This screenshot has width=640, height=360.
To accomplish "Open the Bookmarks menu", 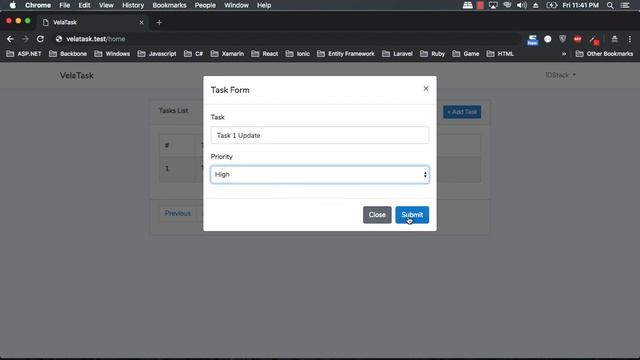I will pyautogui.click(x=169, y=5).
